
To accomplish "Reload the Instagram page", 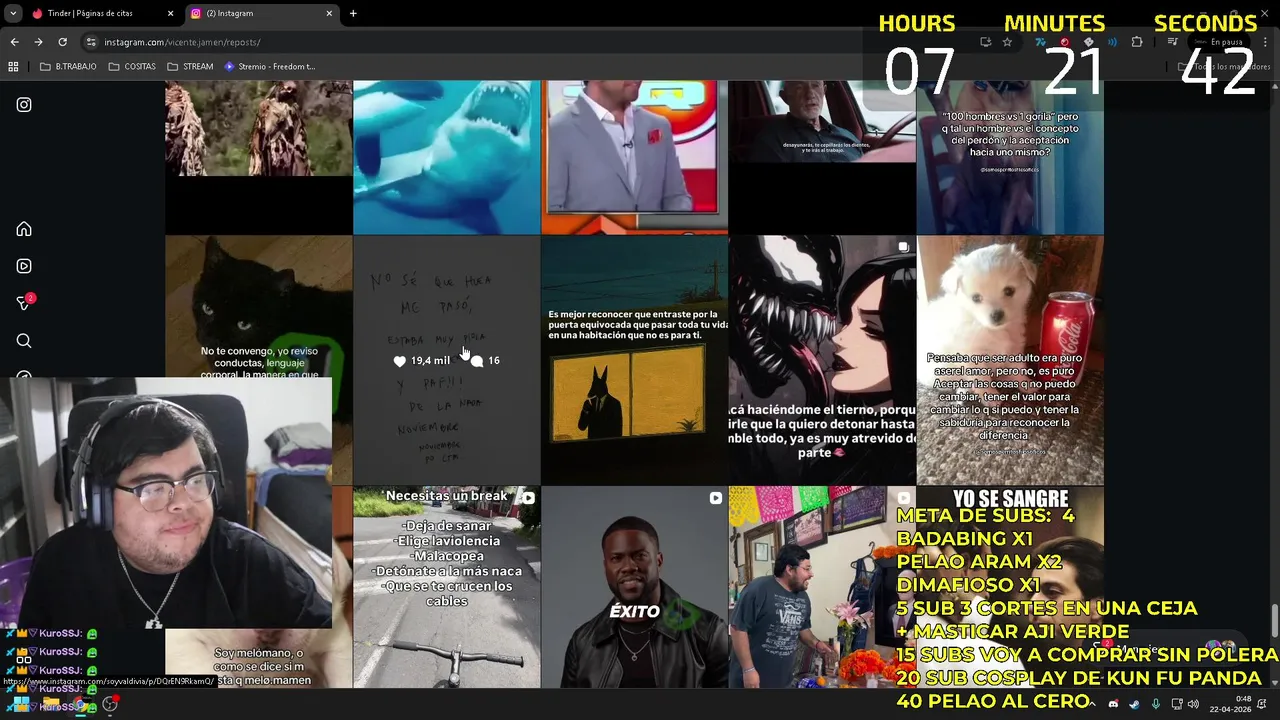I will click(x=62, y=42).
